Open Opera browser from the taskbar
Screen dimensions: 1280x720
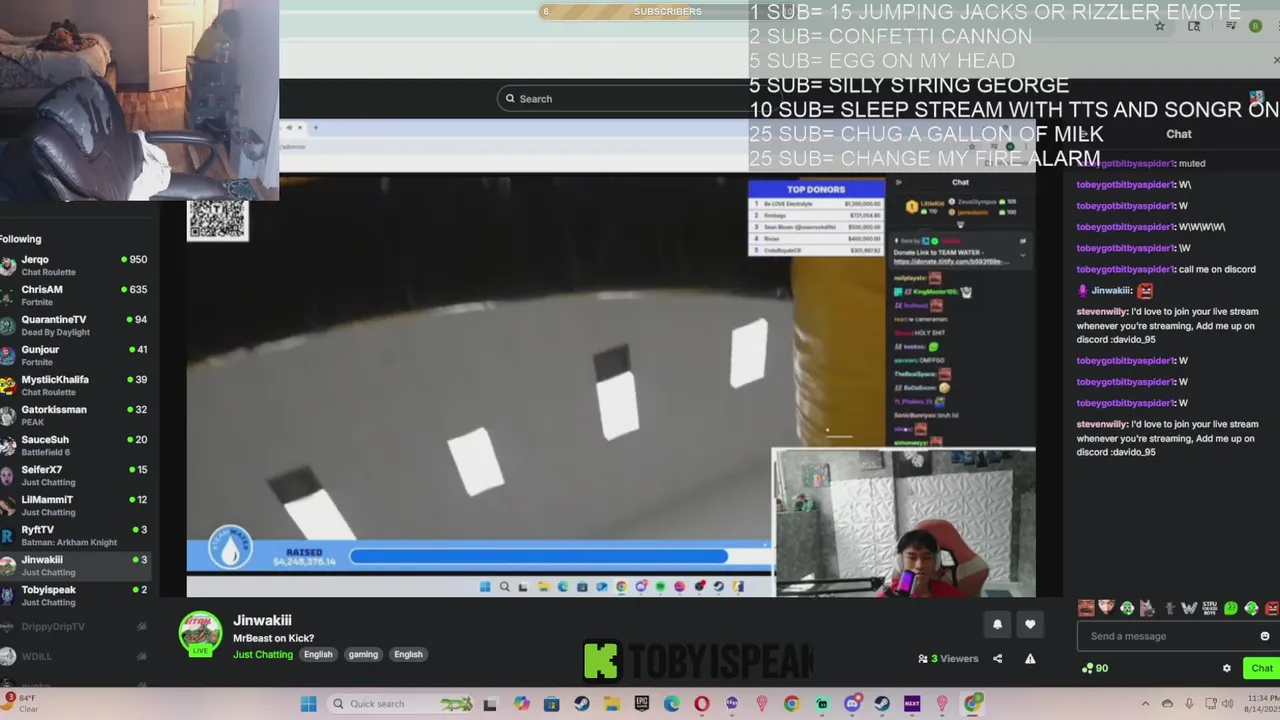701,704
